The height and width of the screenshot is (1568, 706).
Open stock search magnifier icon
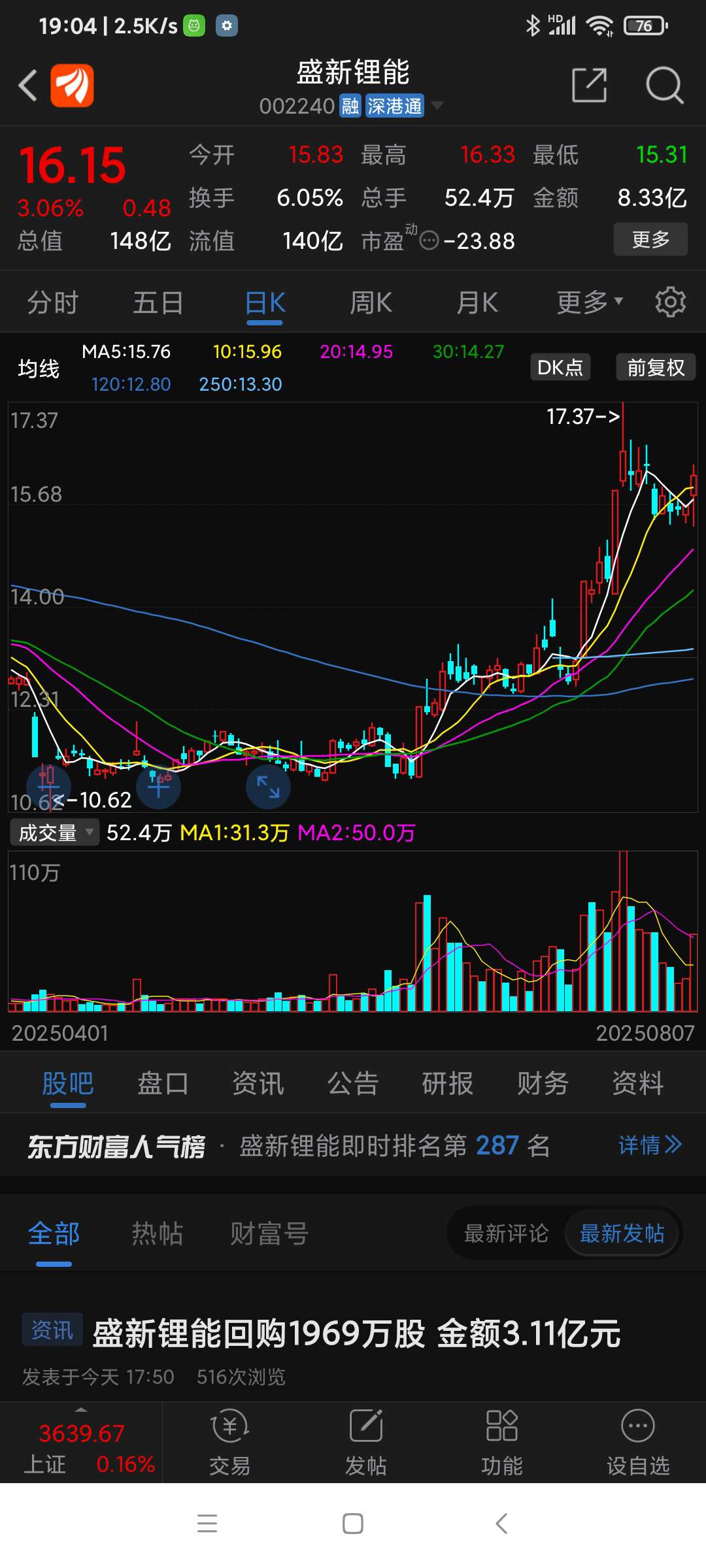click(x=665, y=85)
